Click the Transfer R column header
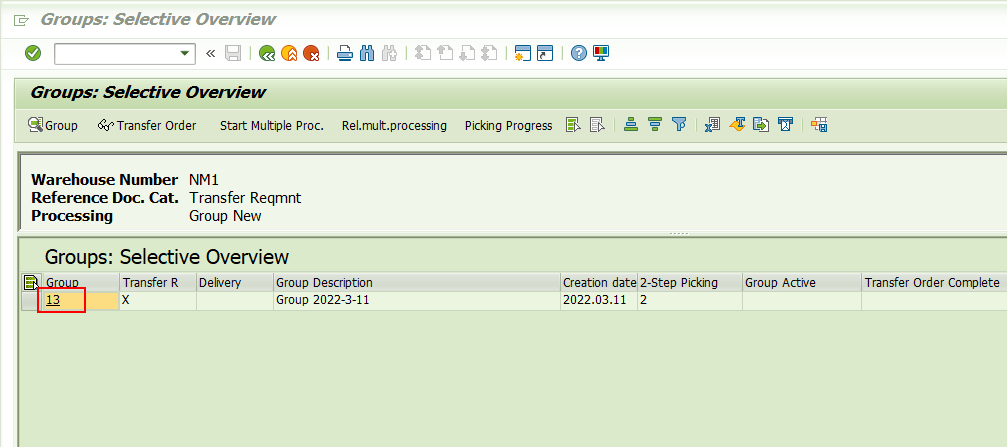Screen dimensions: 1007x447 [x=158, y=283]
